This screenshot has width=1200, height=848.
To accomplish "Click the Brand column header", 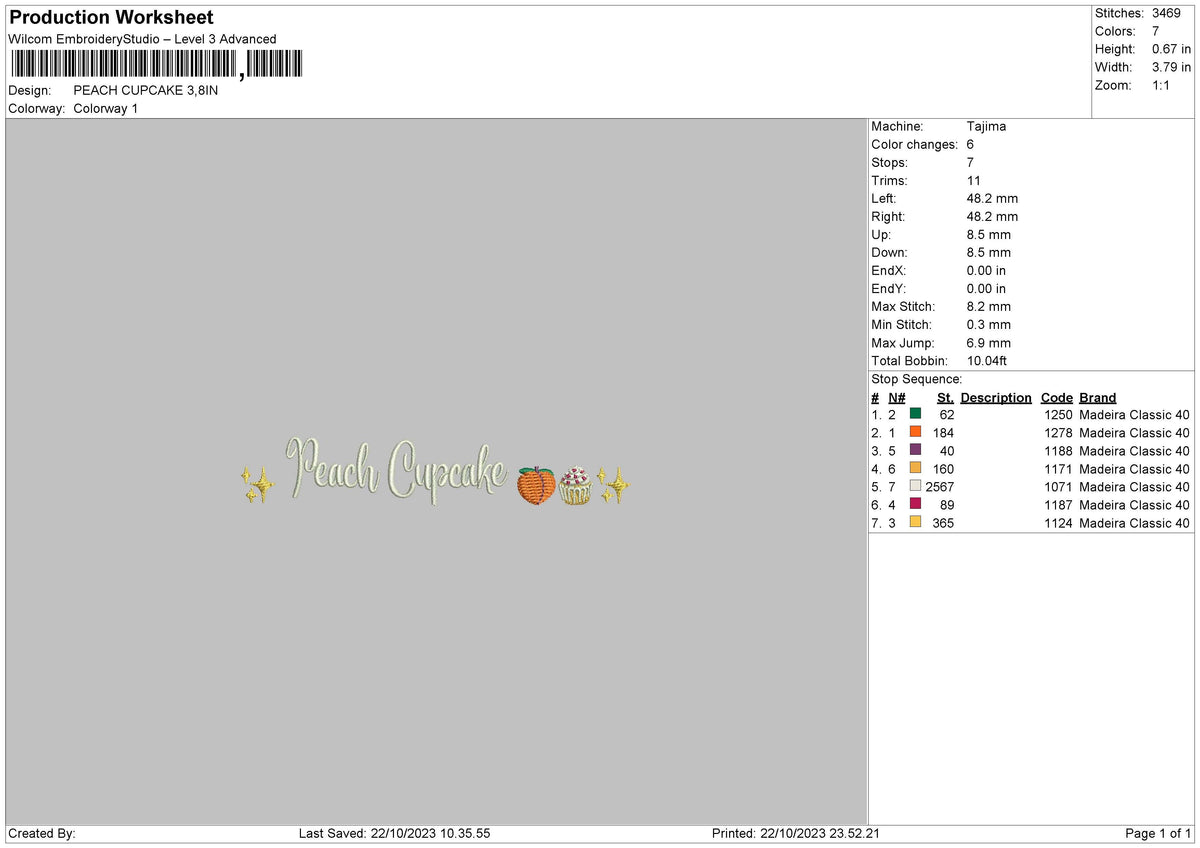I will tap(1098, 398).
